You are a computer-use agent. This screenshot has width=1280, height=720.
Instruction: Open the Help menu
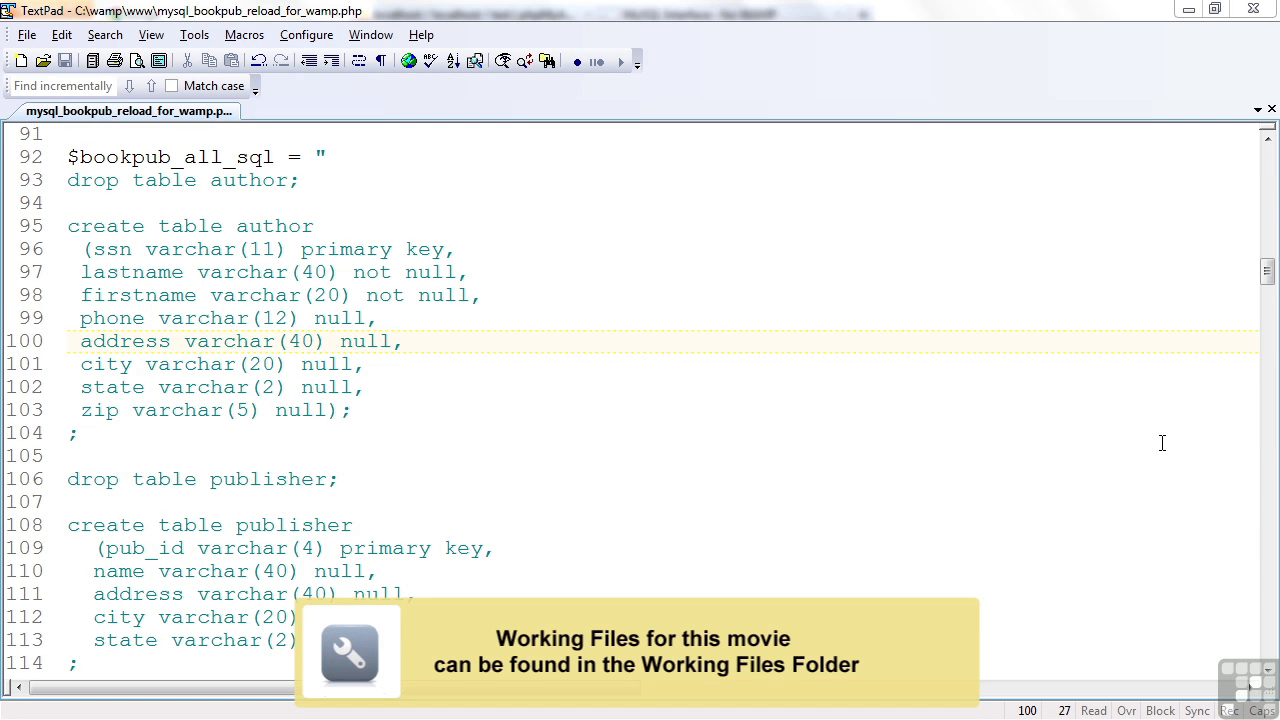click(x=421, y=35)
